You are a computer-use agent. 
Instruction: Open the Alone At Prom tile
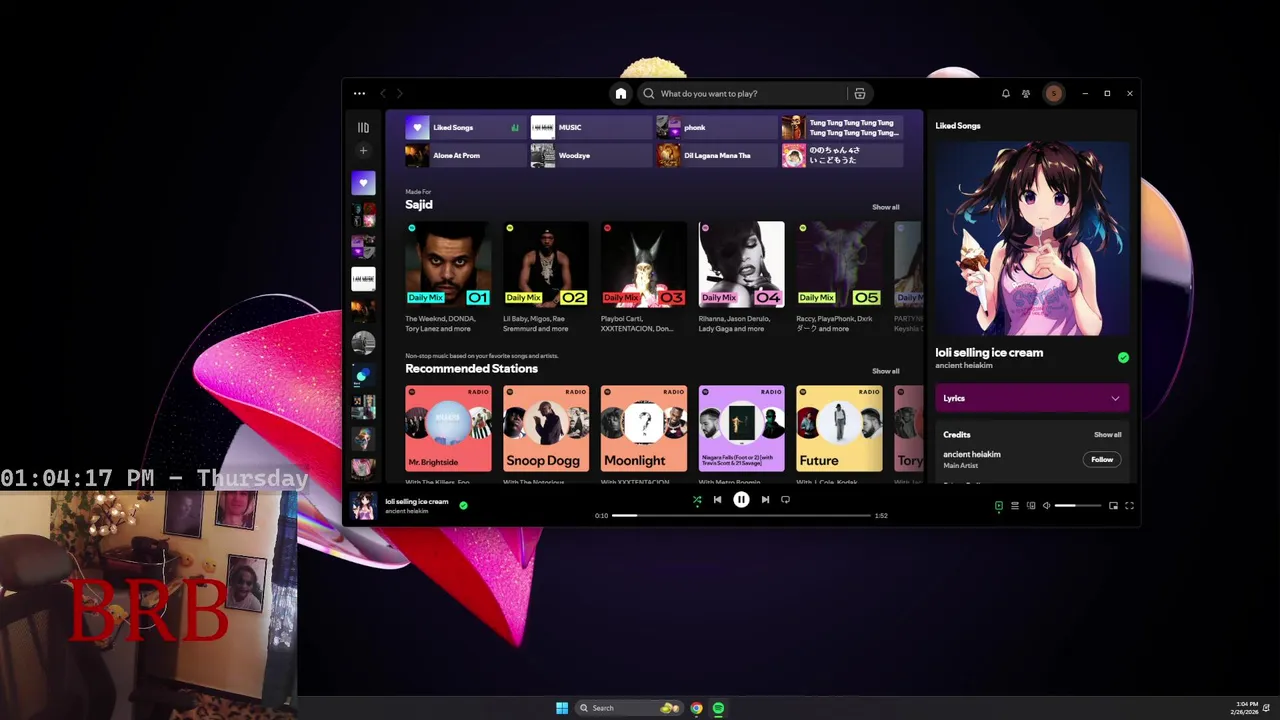(465, 156)
